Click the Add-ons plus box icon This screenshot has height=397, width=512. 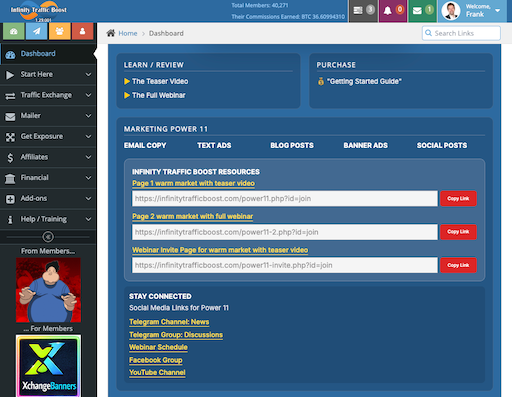pyautogui.click(x=10, y=199)
